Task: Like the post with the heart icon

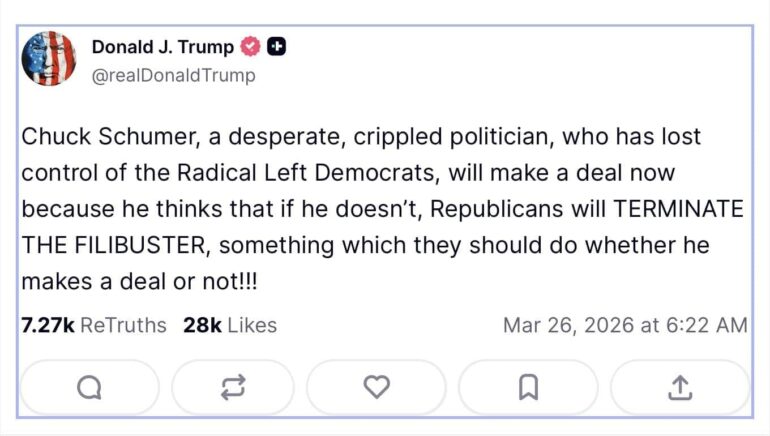Action: click(x=376, y=387)
